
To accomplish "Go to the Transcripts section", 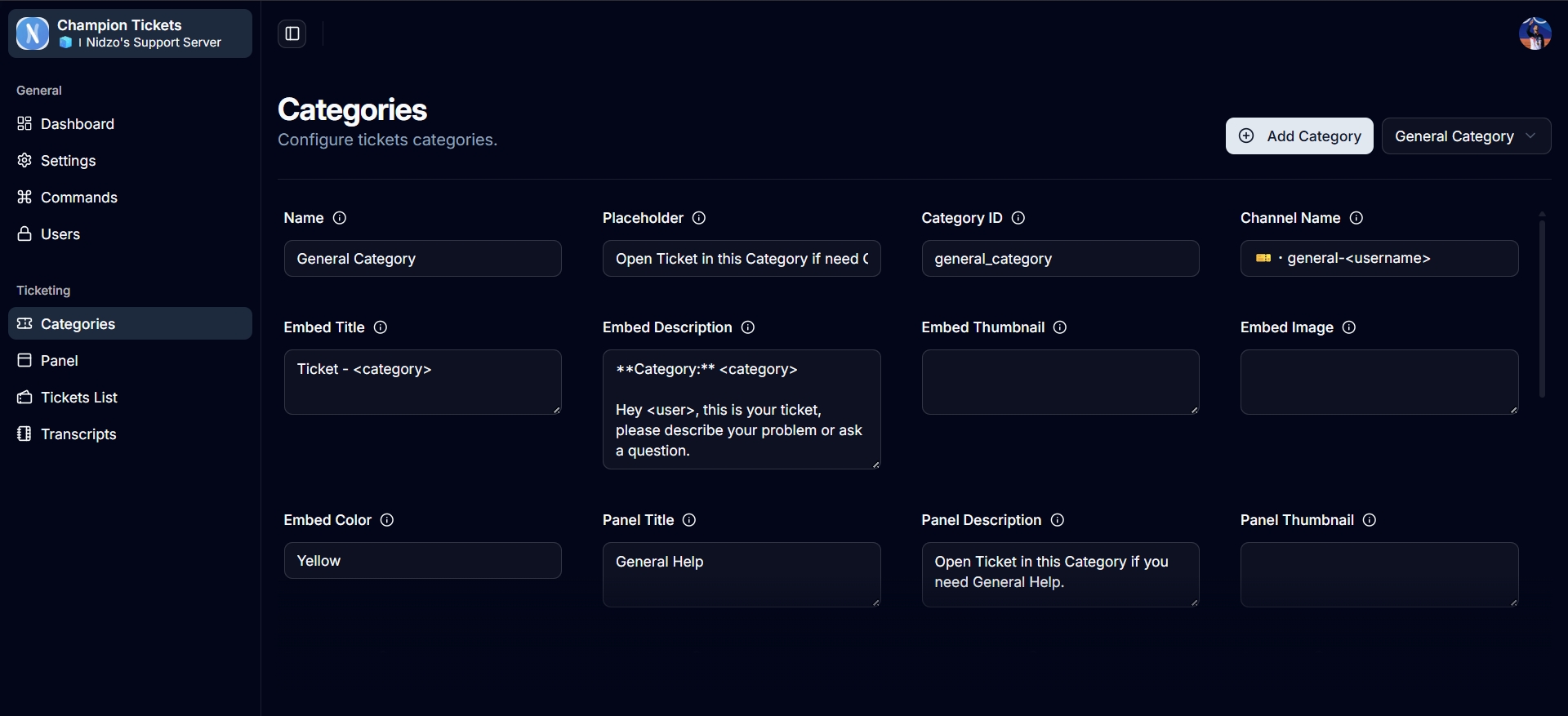I will tap(78, 434).
